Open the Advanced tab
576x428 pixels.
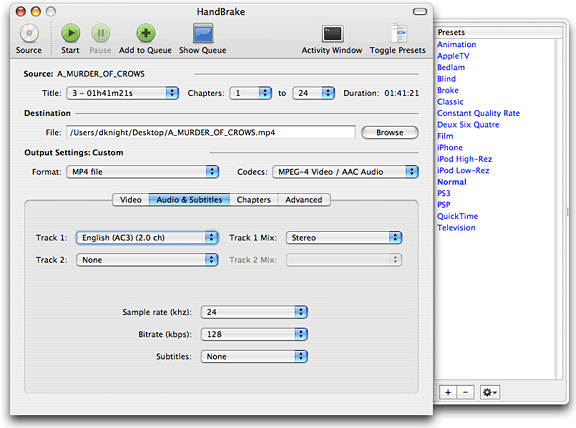coord(304,200)
